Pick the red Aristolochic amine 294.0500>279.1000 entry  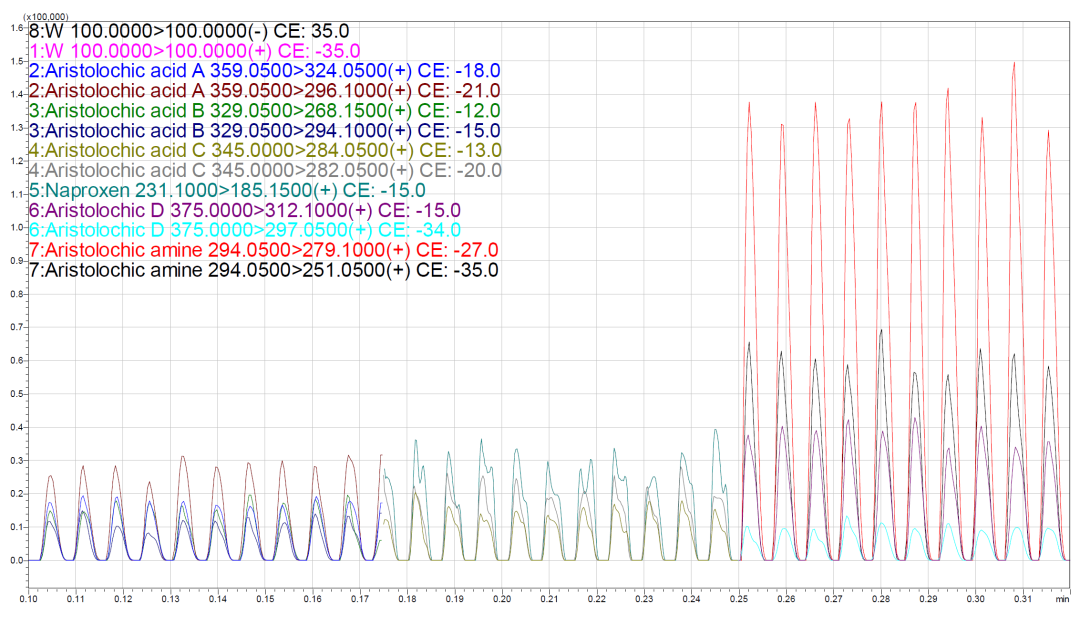(x=263, y=250)
